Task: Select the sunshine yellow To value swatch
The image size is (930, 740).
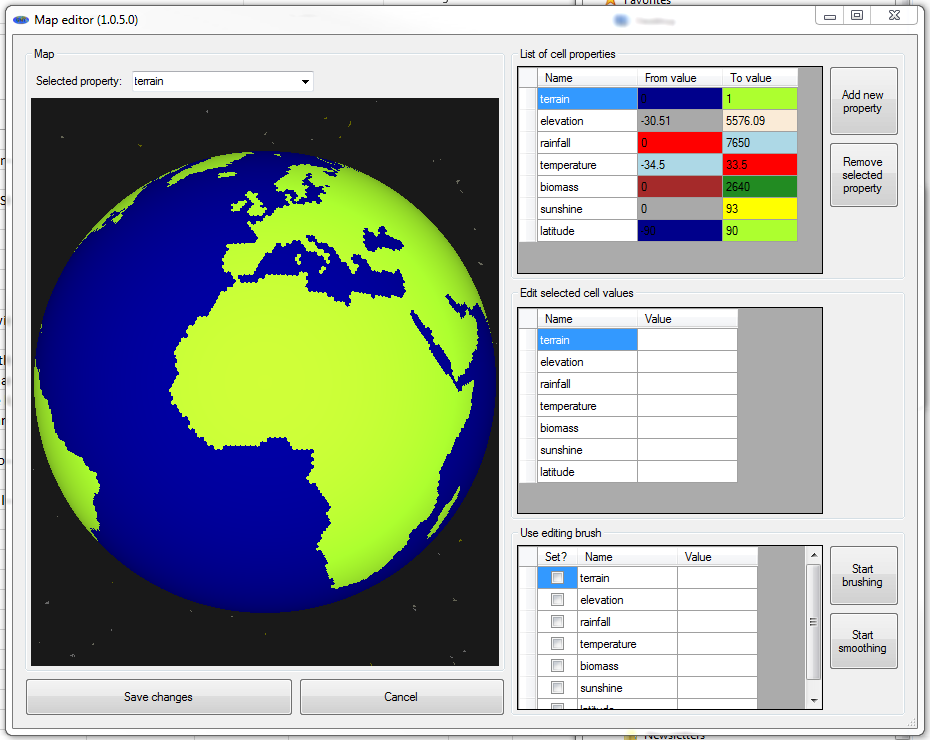Action: 759,209
